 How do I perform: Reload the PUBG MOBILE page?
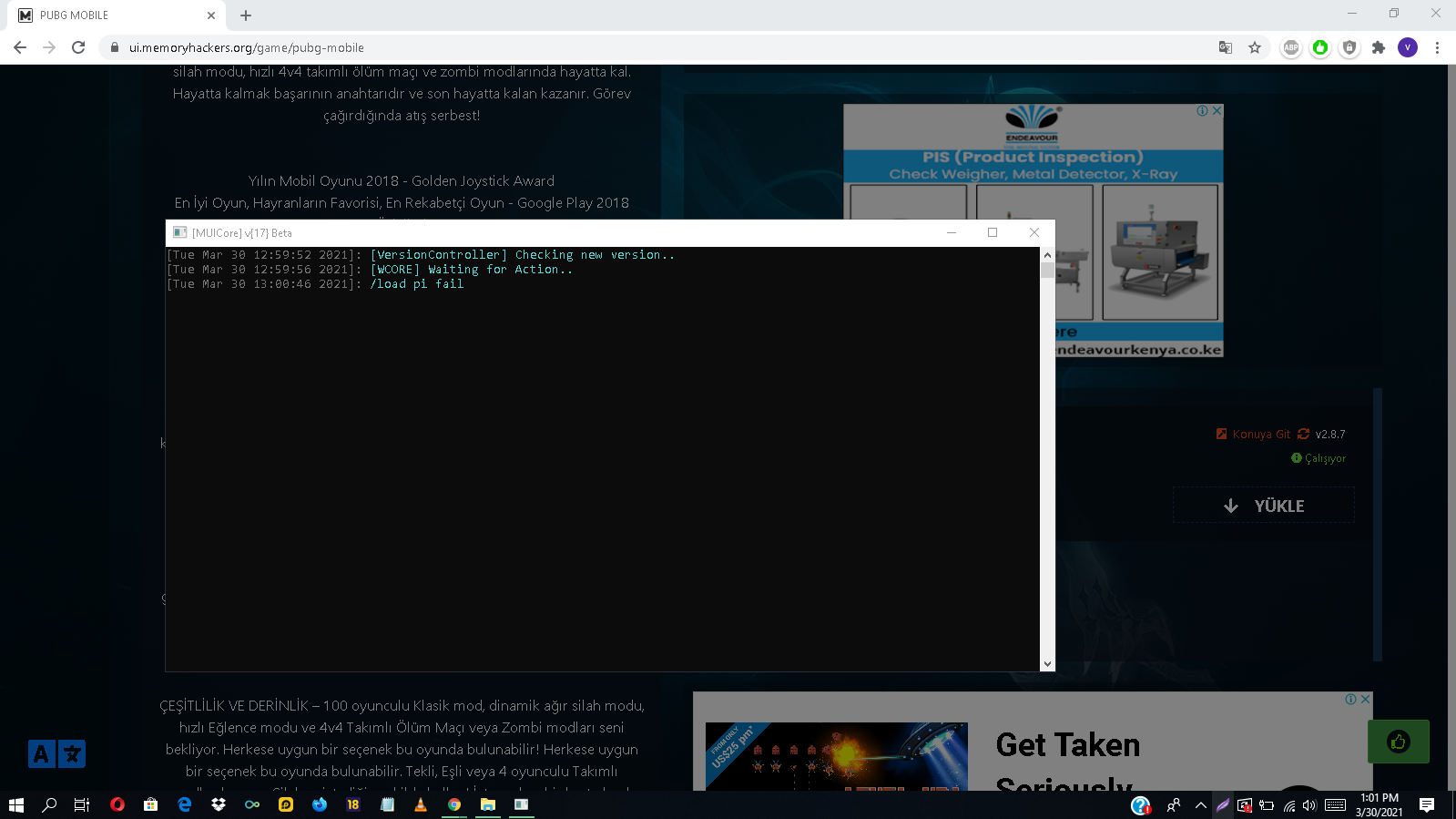pos(78,47)
